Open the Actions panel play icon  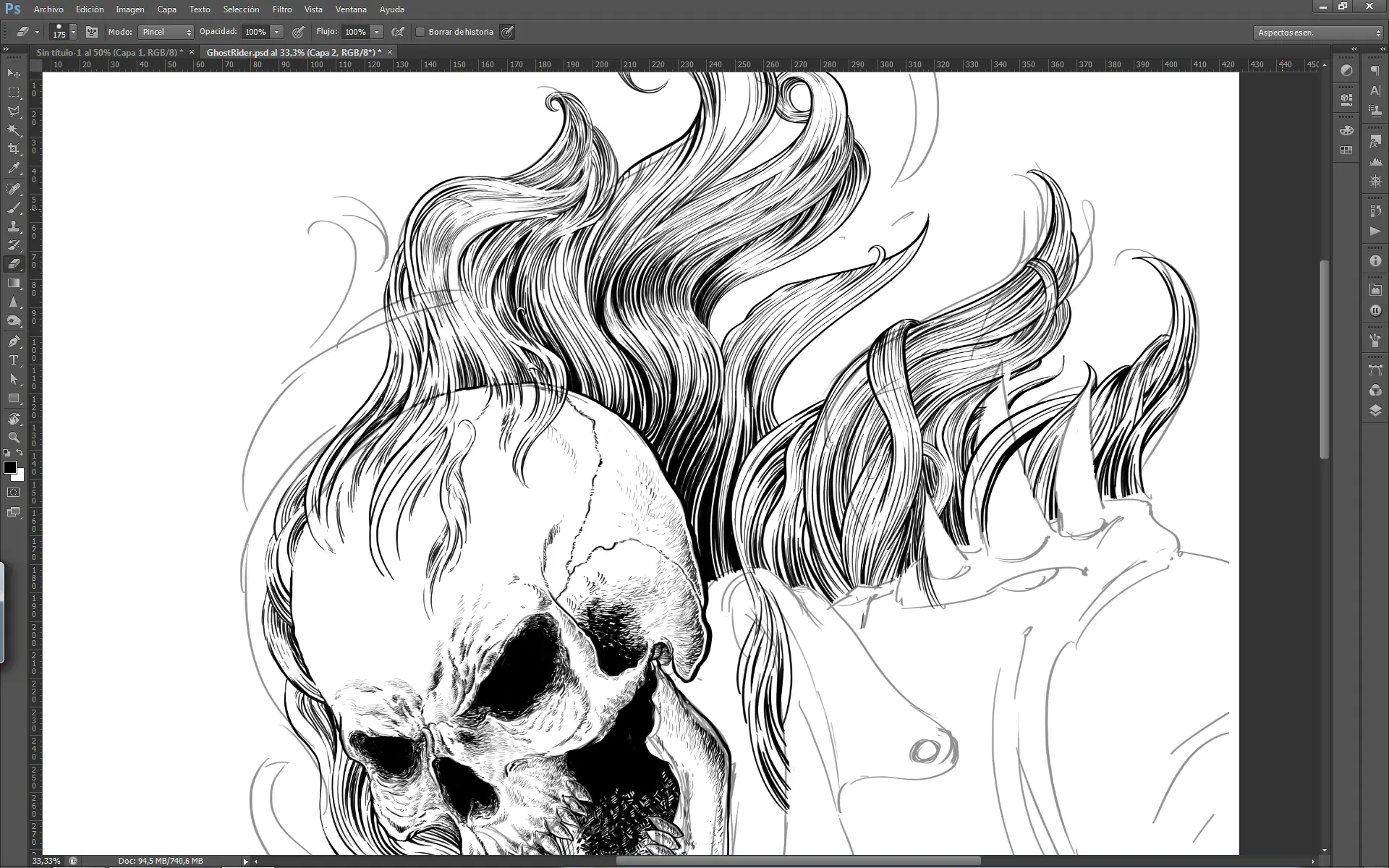[1375, 231]
